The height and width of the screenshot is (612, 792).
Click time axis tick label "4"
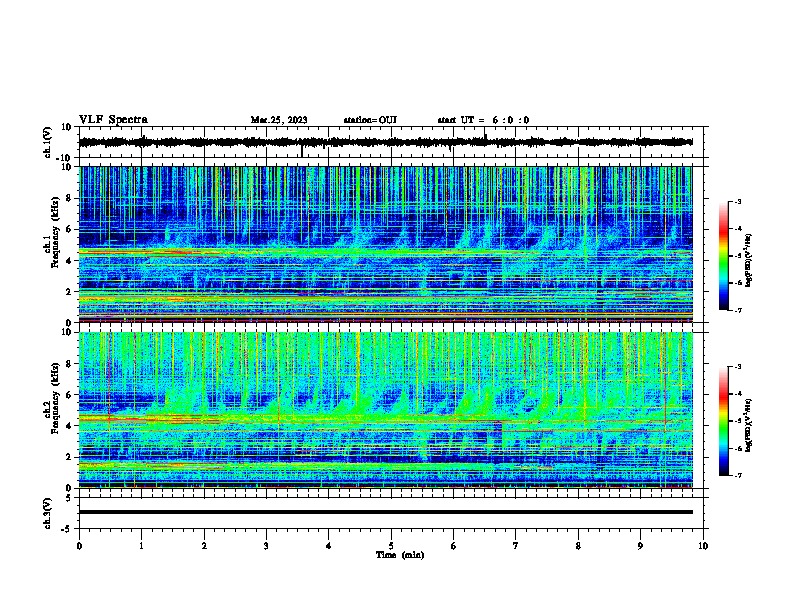pyautogui.click(x=328, y=546)
